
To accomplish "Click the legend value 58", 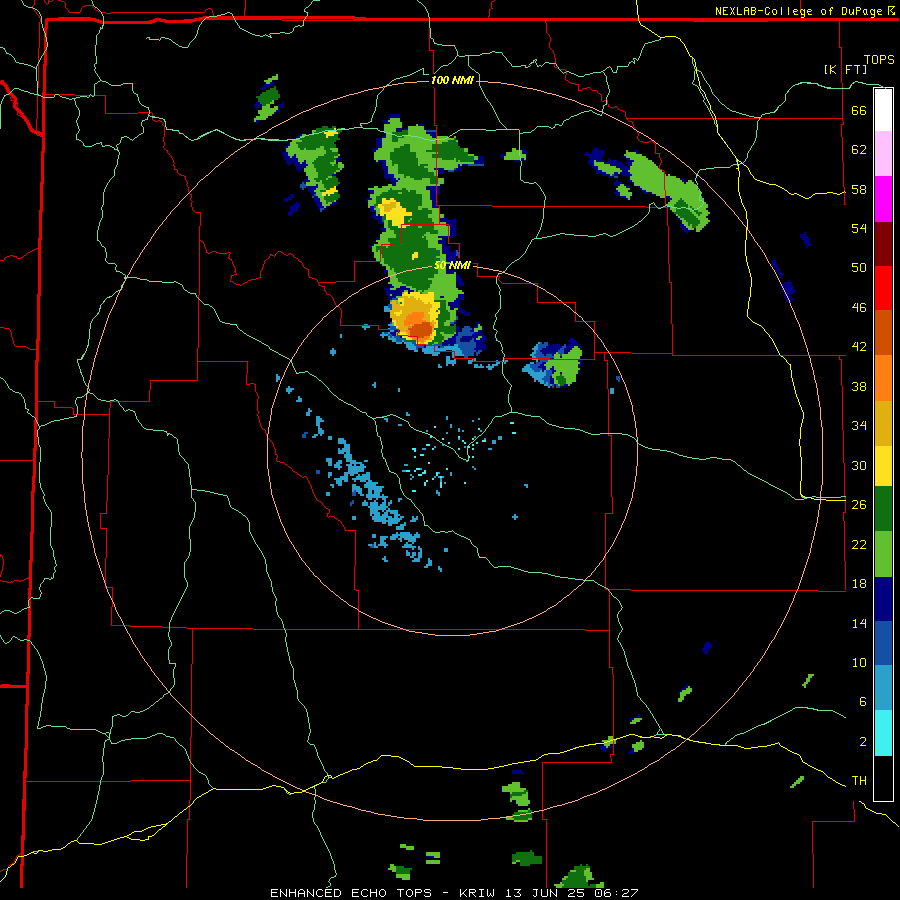I will (x=859, y=189).
